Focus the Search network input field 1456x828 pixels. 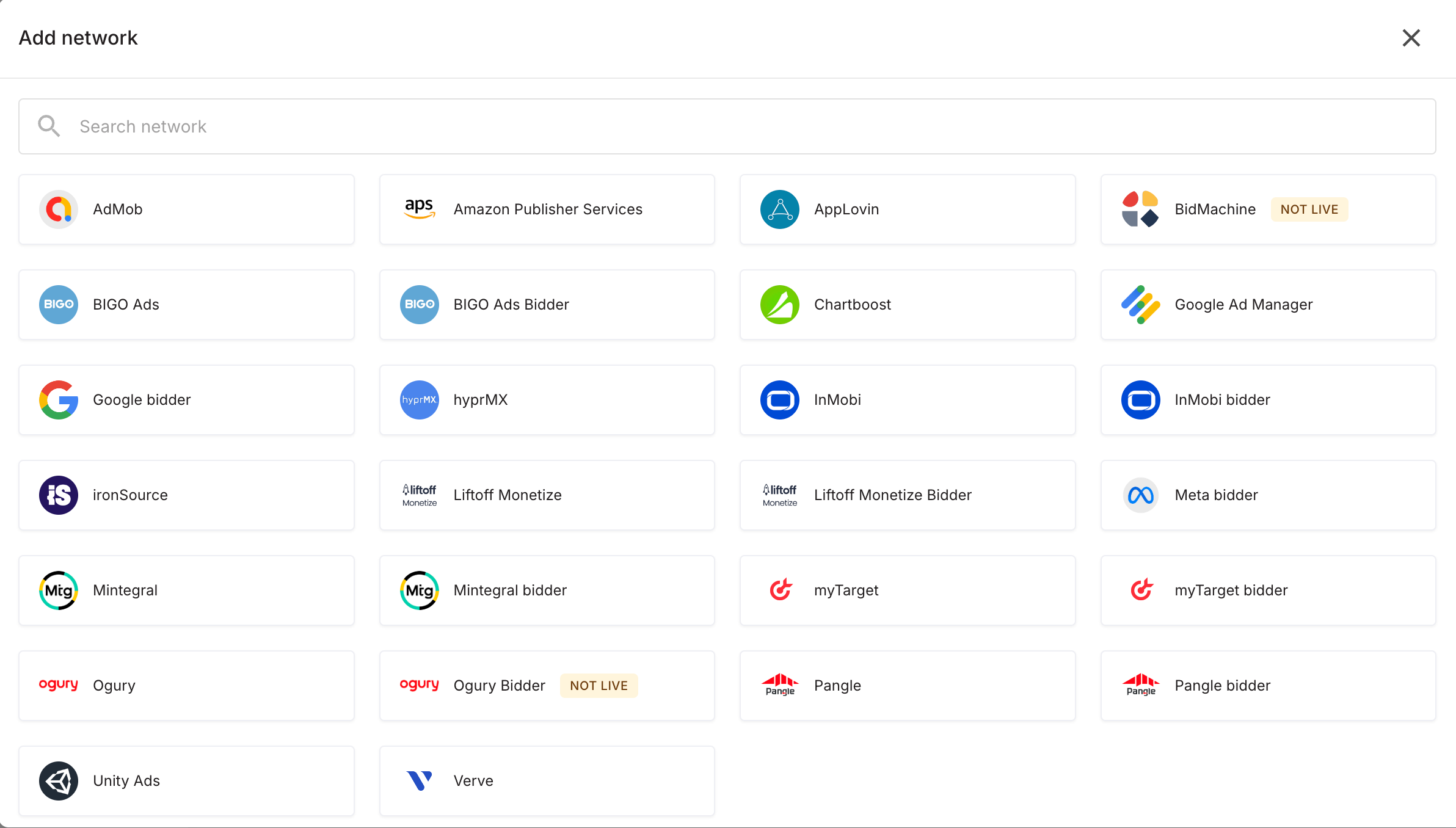pyautogui.click(x=727, y=126)
